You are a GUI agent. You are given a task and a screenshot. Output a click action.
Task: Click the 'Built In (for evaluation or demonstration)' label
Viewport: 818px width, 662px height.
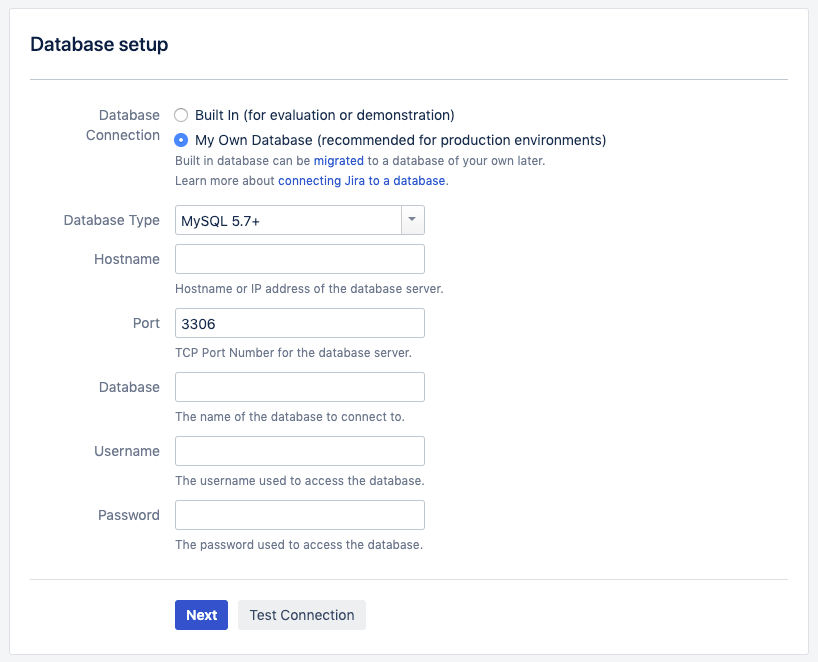point(324,115)
